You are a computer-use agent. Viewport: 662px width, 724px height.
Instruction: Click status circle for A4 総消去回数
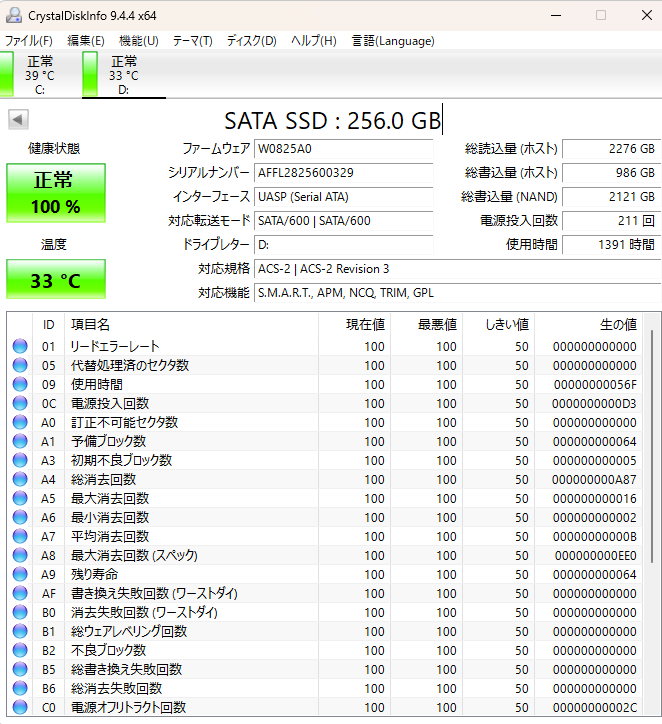click(20, 479)
